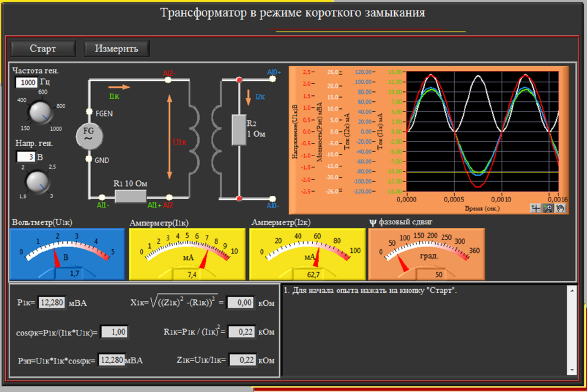Viewport: 587px width, 392px height.
Task: Click the ammeter I2к gauge
Action: click(307, 254)
